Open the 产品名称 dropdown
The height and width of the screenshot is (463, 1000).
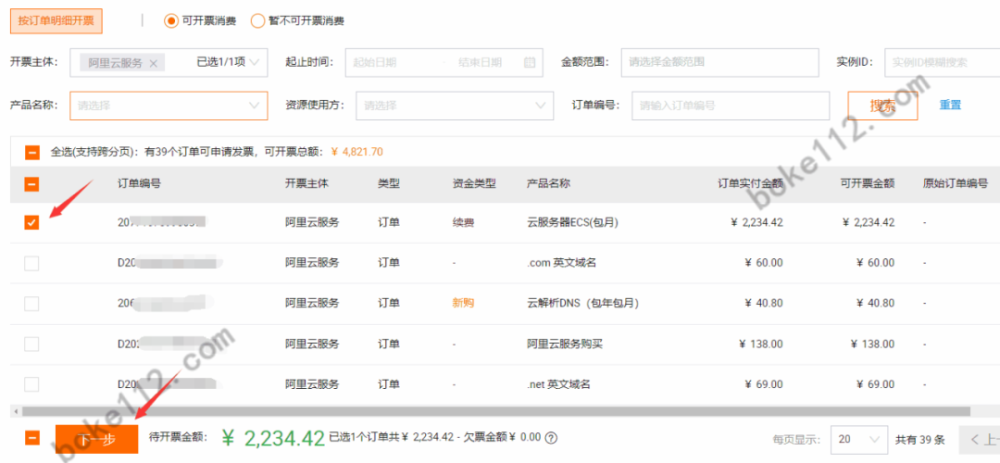[x=169, y=106]
